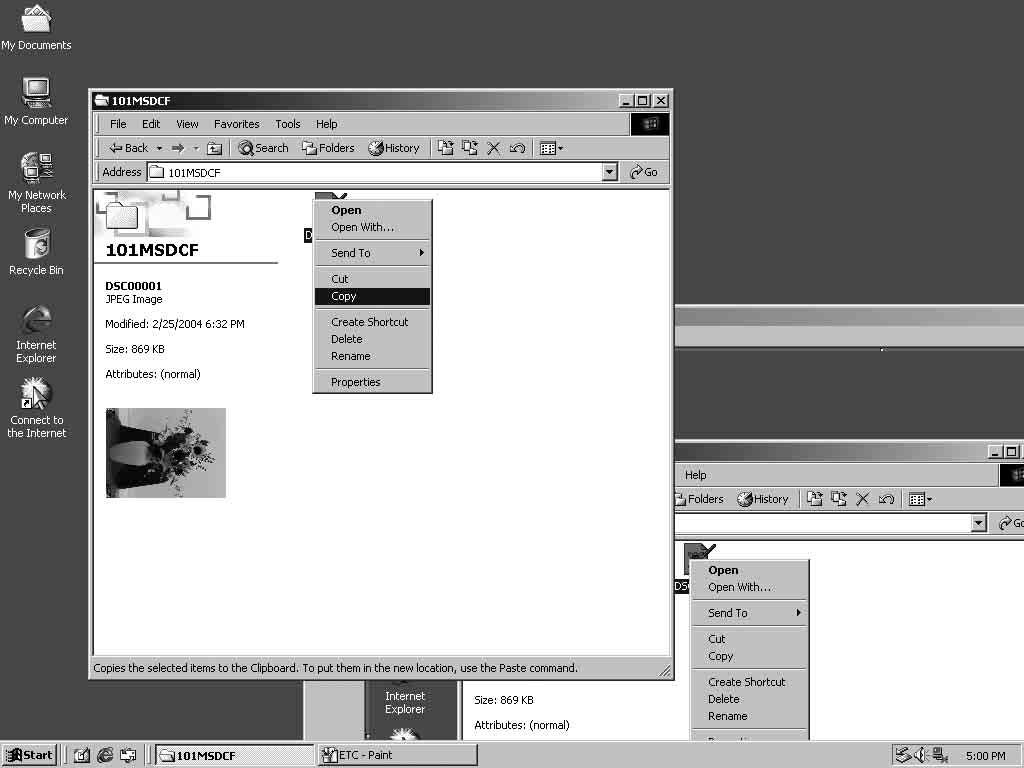Viewport: 1024px width, 768px height.
Task: Open the Favorites menu
Action: pyautogui.click(x=236, y=124)
